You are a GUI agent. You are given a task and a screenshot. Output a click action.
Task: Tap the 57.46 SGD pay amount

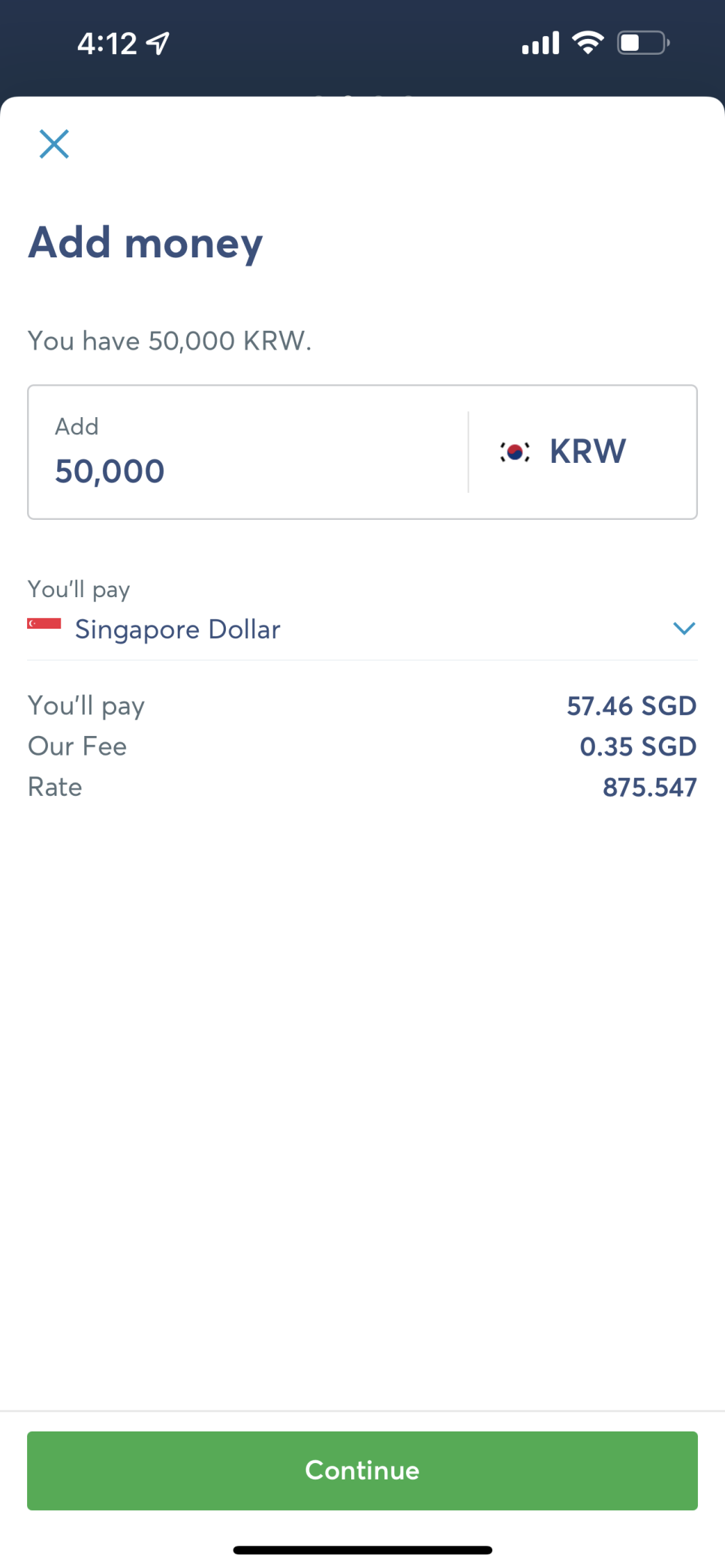(631, 706)
